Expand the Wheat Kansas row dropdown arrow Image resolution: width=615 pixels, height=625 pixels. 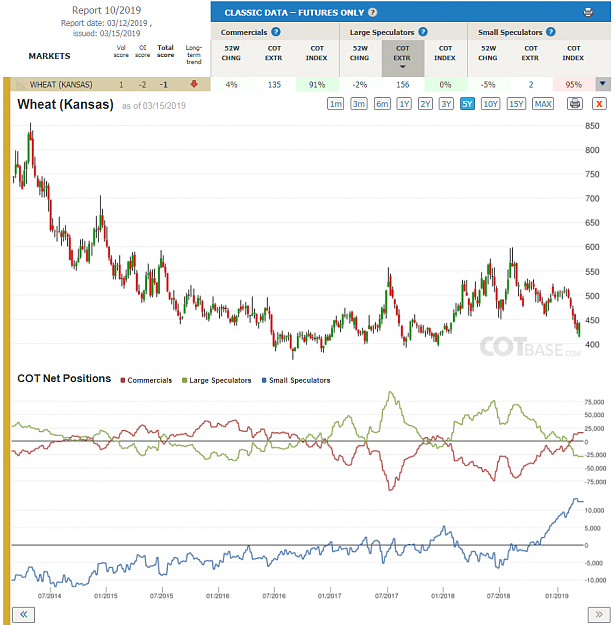click(603, 84)
